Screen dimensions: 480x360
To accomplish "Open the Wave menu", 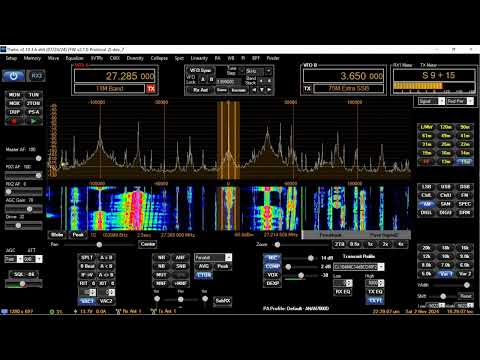I will (x=53, y=58).
